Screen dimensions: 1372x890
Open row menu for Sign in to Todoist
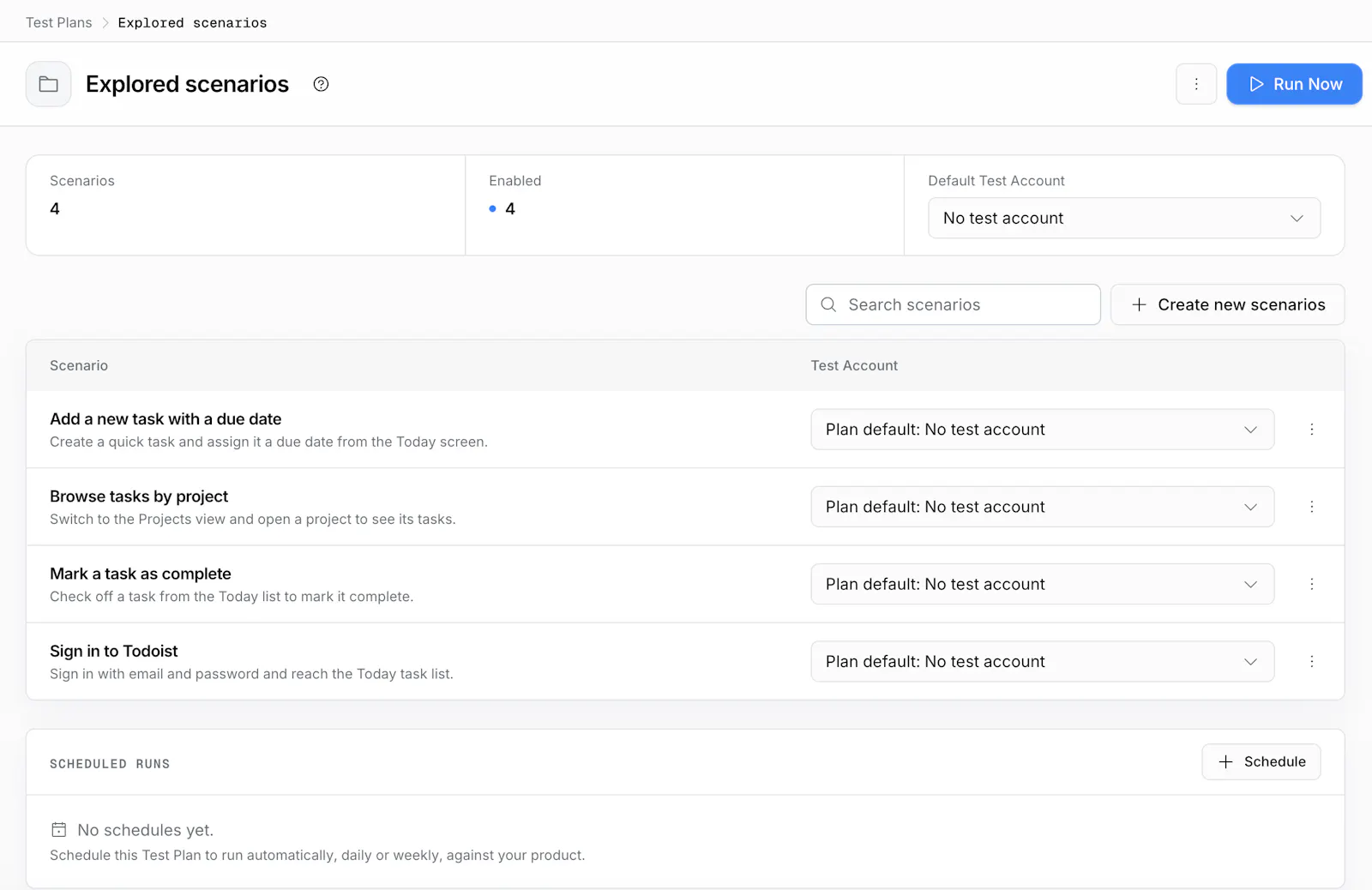click(1311, 661)
